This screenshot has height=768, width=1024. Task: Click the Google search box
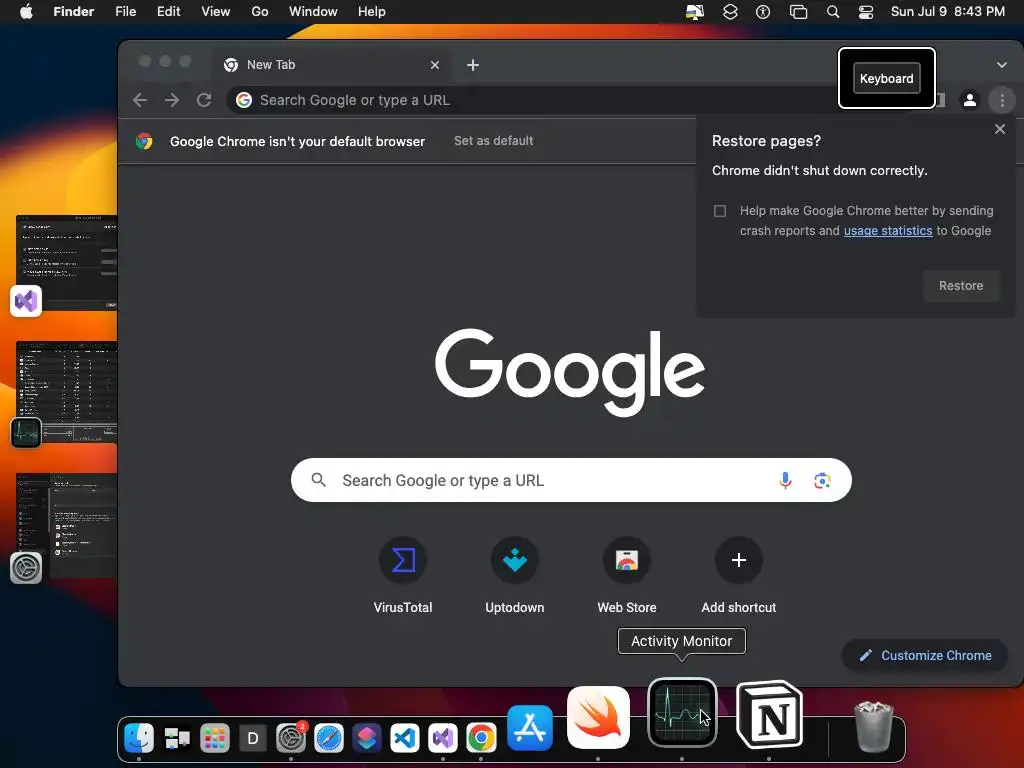click(x=571, y=480)
